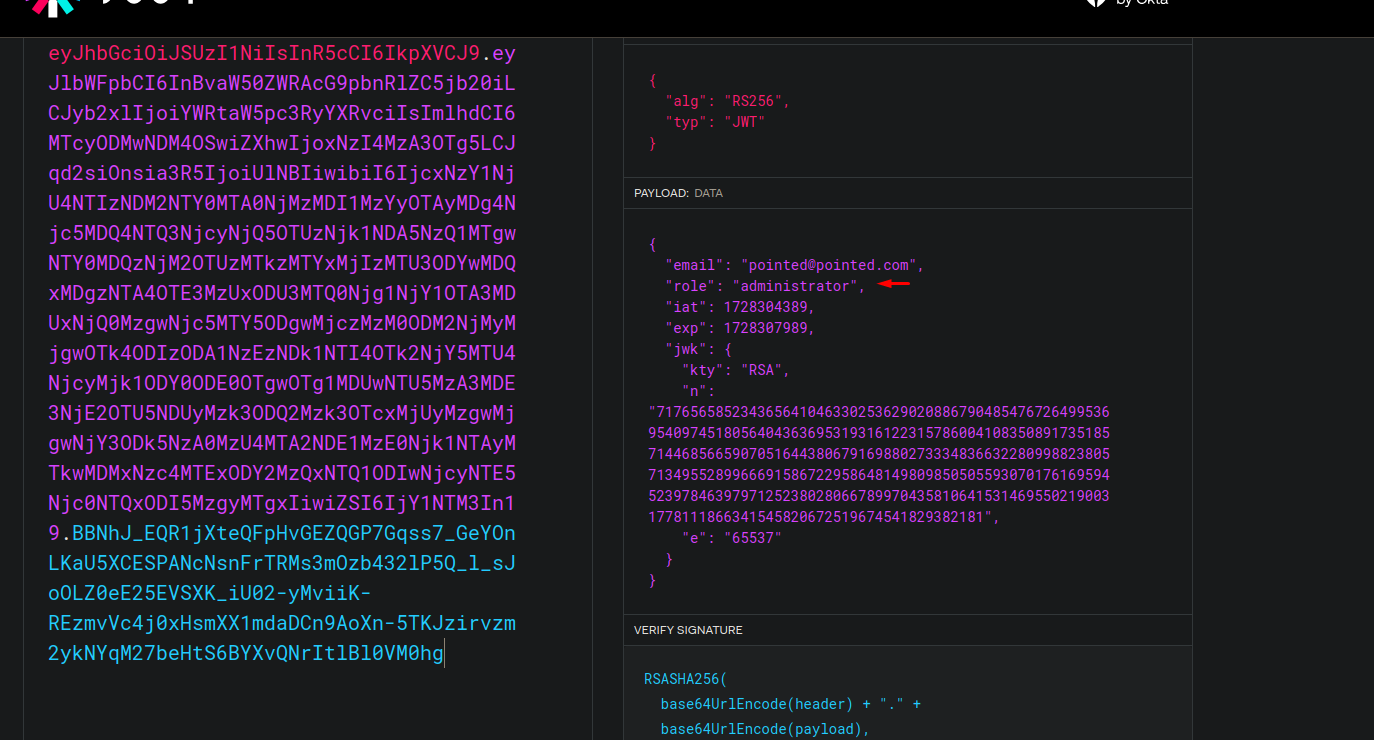Click the "exp": 1728307989 line
The height and width of the screenshot is (740, 1374).
pyautogui.click(x=740, y=328)
